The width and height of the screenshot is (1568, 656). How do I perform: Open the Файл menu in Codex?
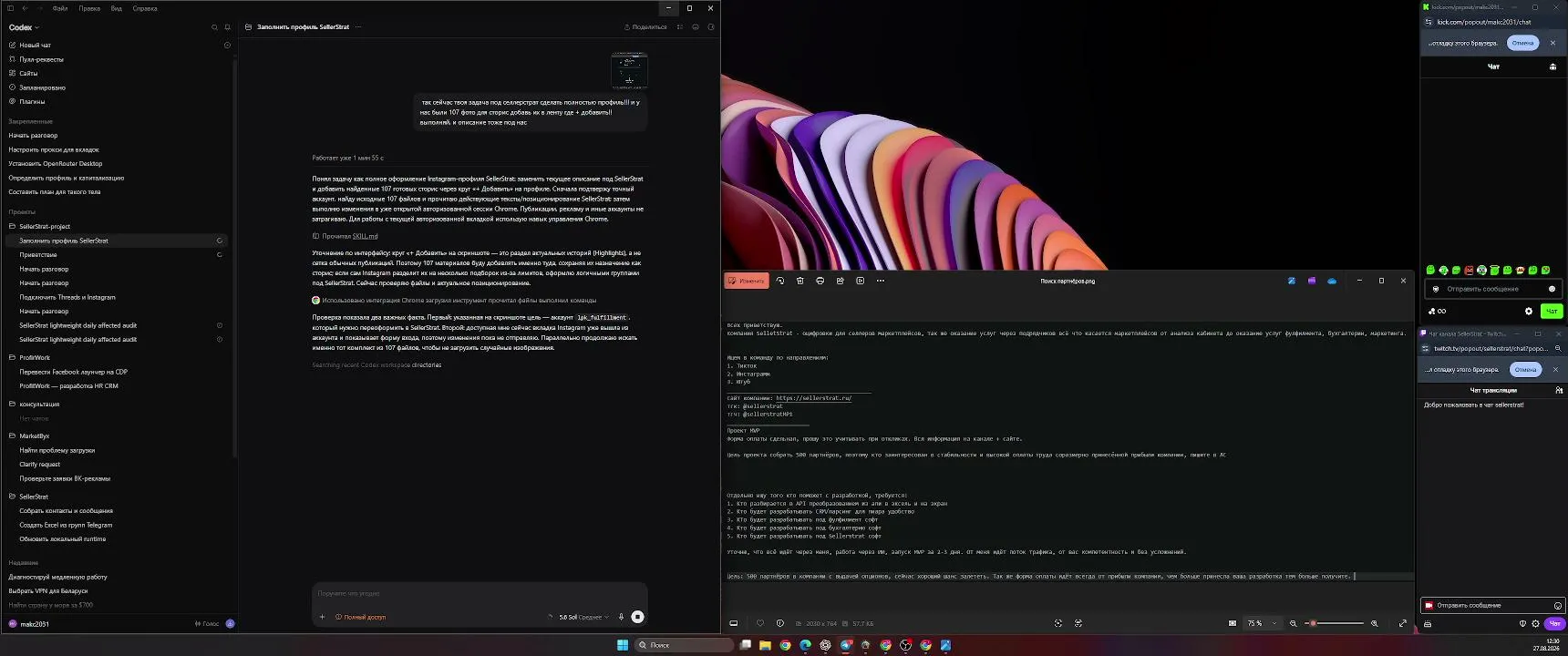pos(60,8)
